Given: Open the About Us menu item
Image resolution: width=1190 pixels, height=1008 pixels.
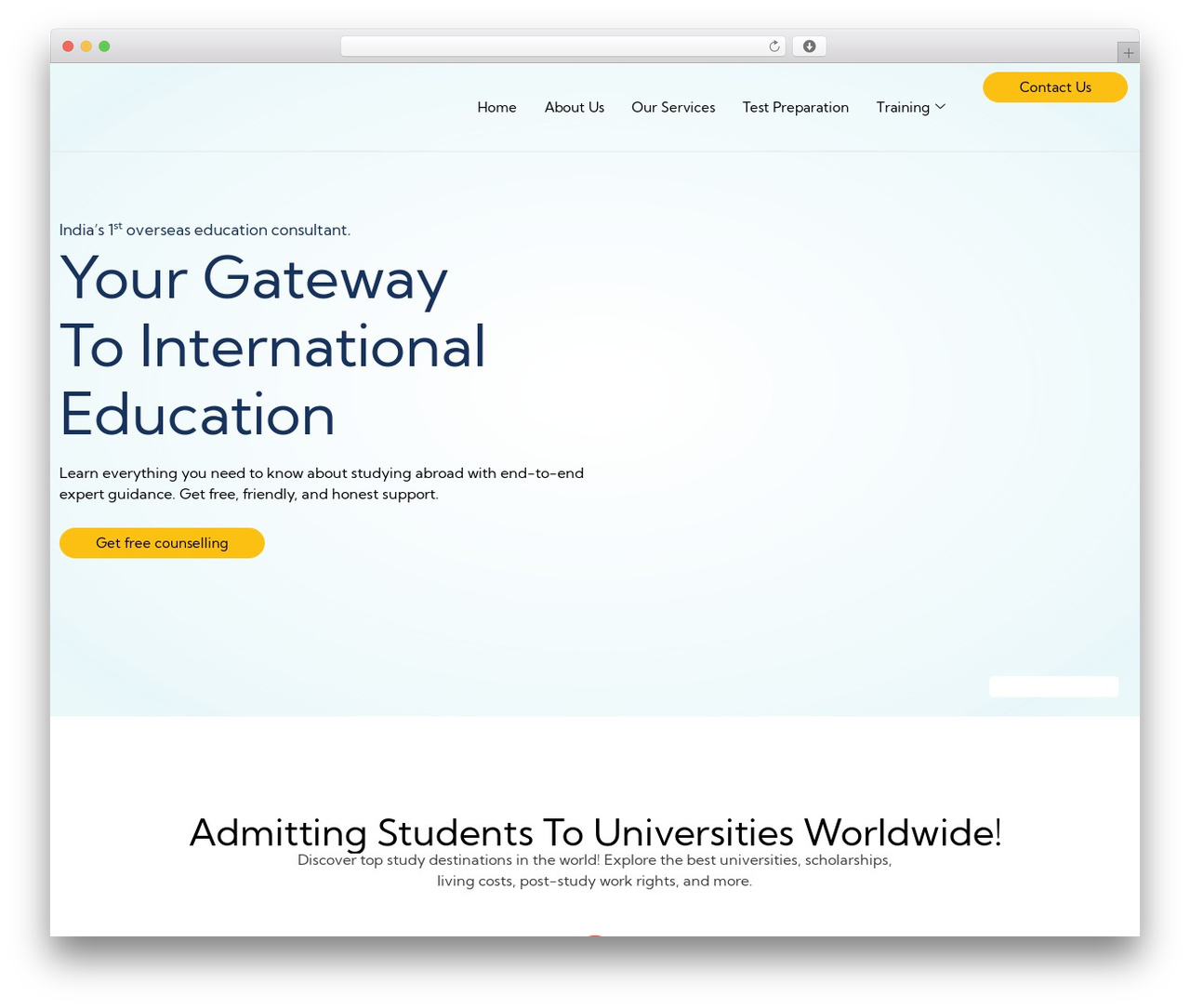Looking at the screenshot, I should coord(575,107).
